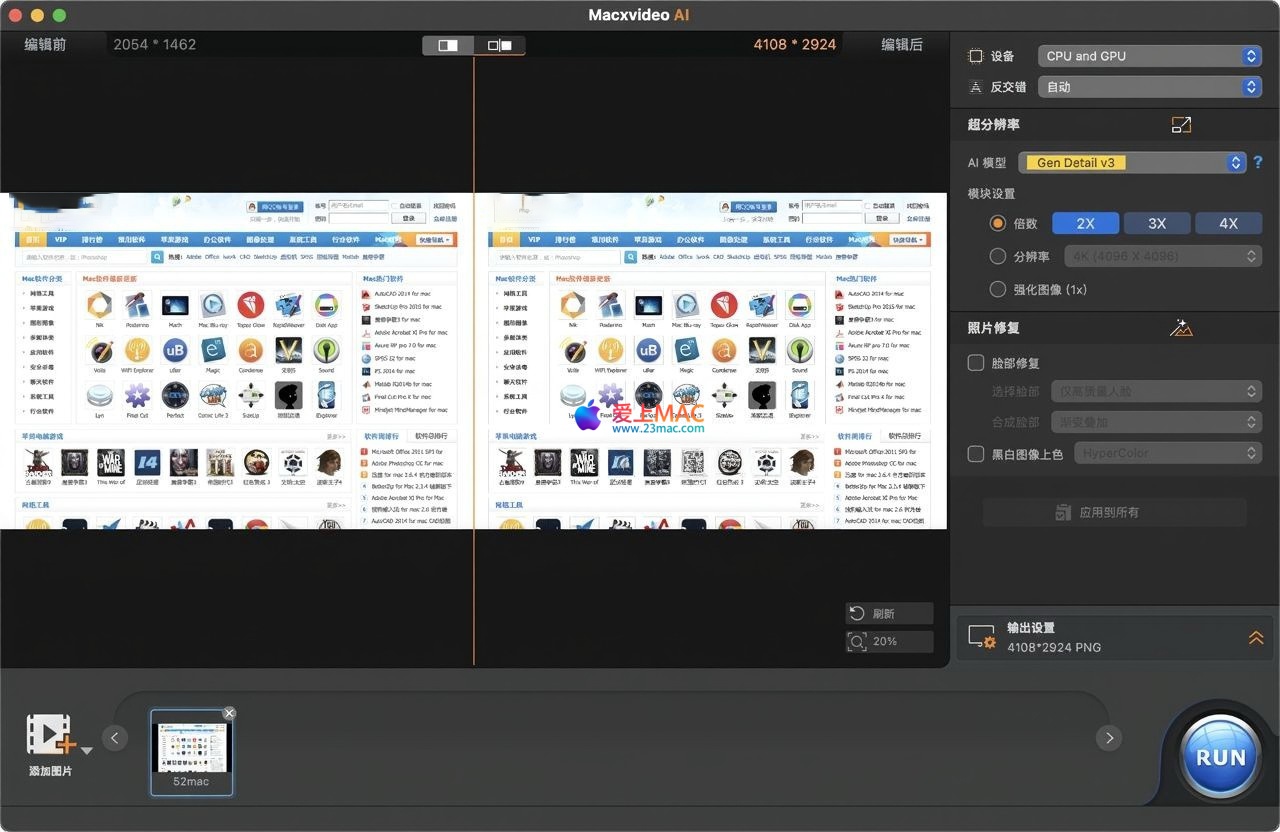Open the CPU and GPU device dropdown

(1149, 56)
